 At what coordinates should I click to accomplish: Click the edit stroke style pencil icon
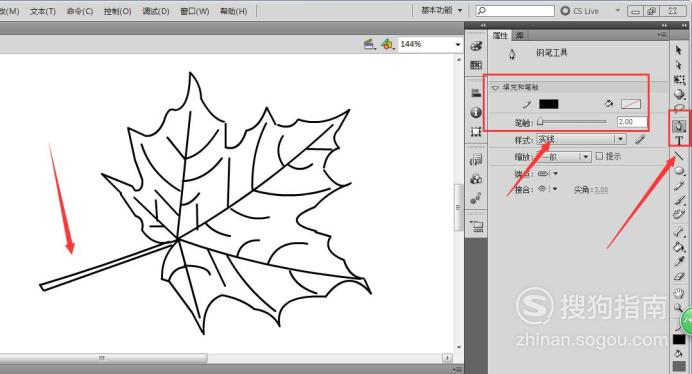pos(639,140)
